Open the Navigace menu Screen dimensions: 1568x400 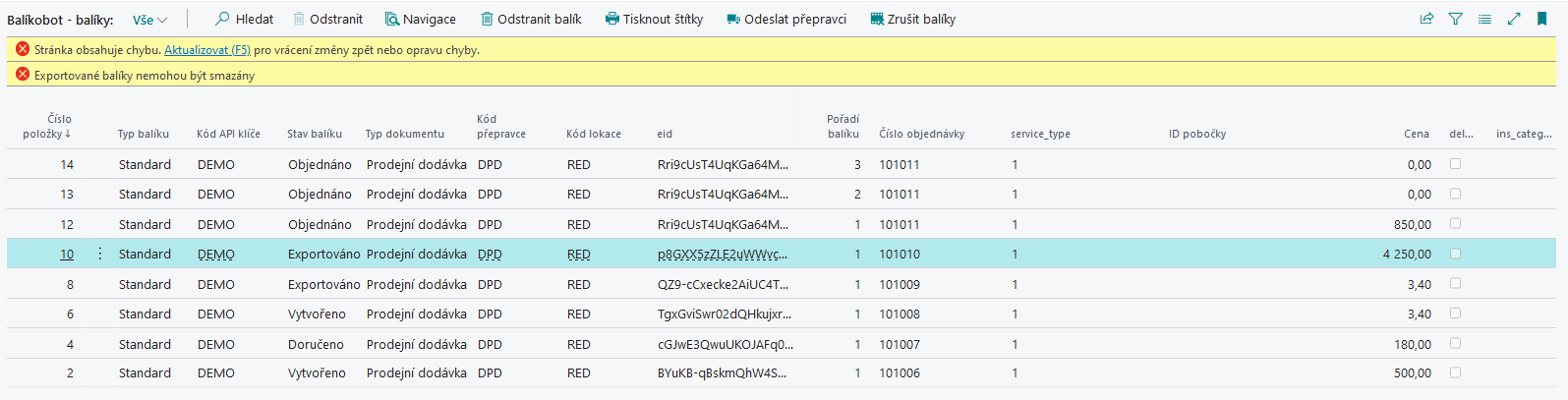click(420, 19)
